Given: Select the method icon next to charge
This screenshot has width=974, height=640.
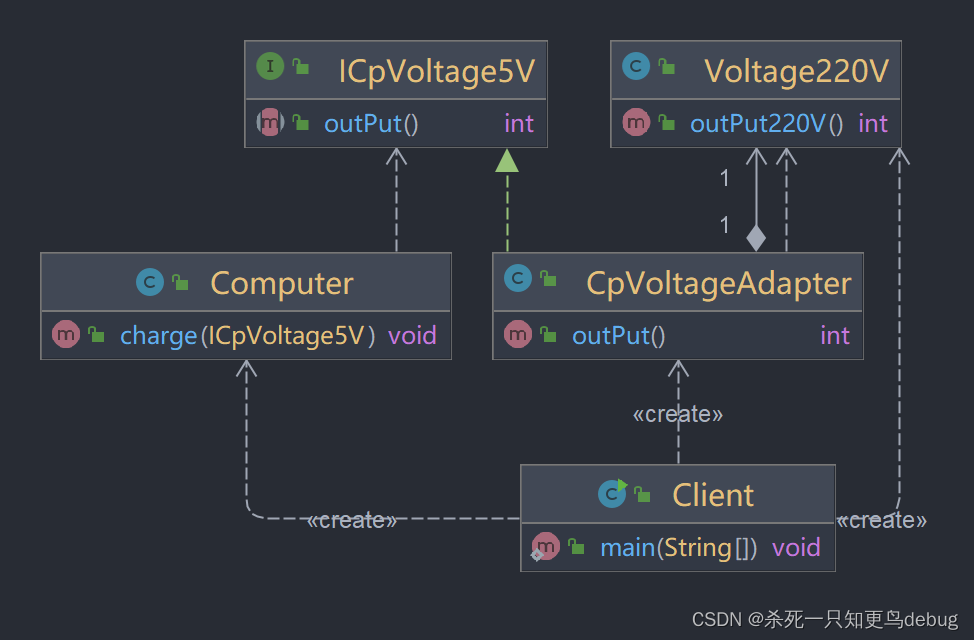Looking at the screenshot, I should click(66, 335).
